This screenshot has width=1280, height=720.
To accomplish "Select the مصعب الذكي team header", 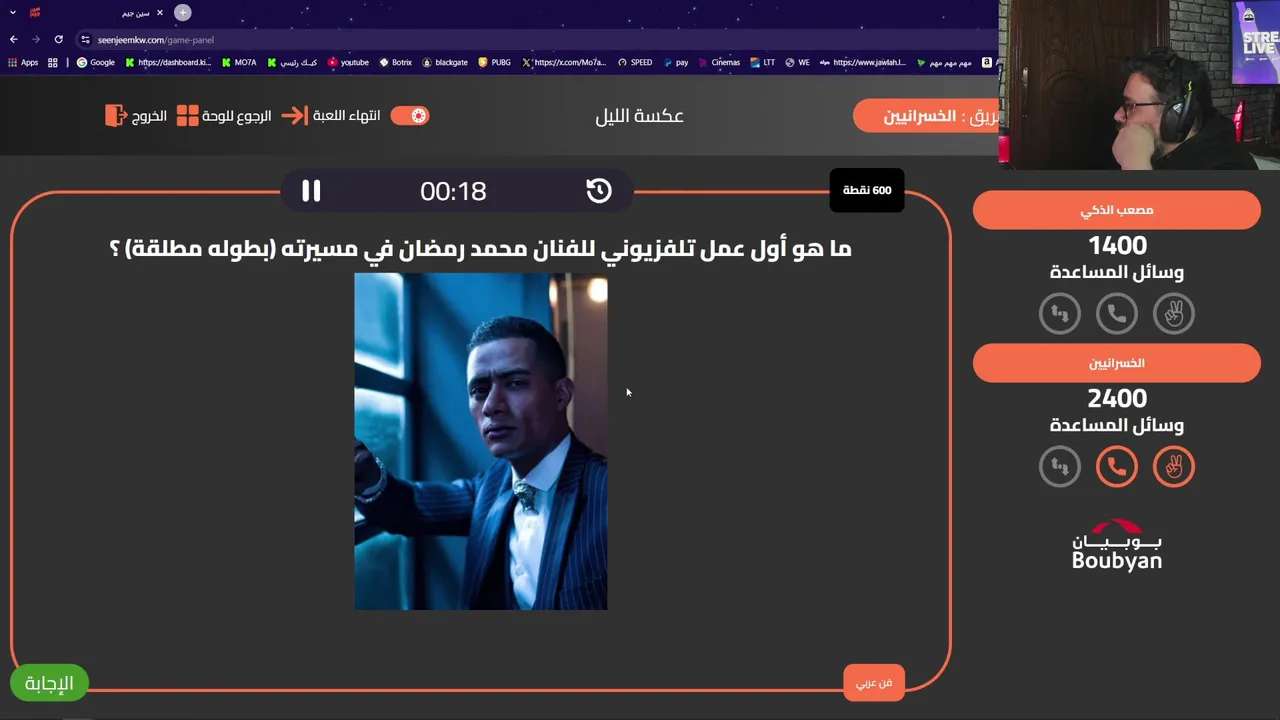I will (x=1117, y=210).
